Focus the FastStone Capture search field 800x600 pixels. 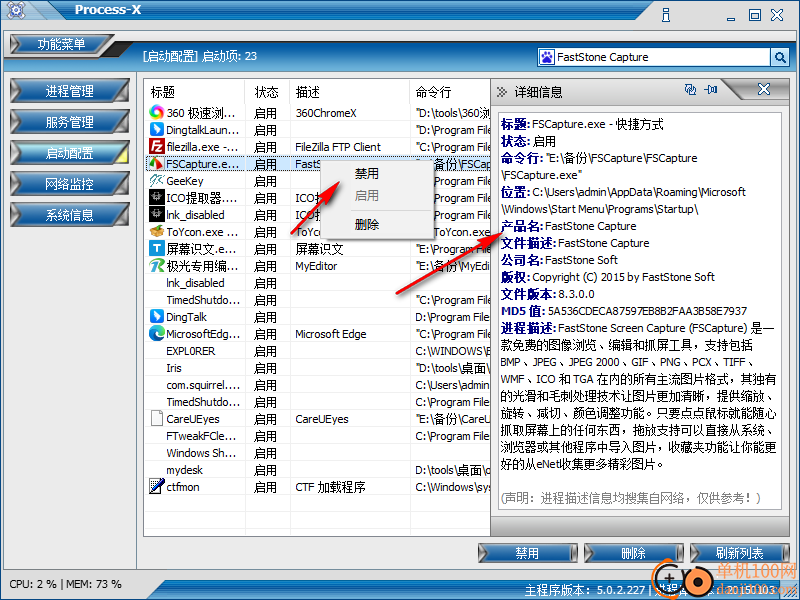(x=661, y=57)
